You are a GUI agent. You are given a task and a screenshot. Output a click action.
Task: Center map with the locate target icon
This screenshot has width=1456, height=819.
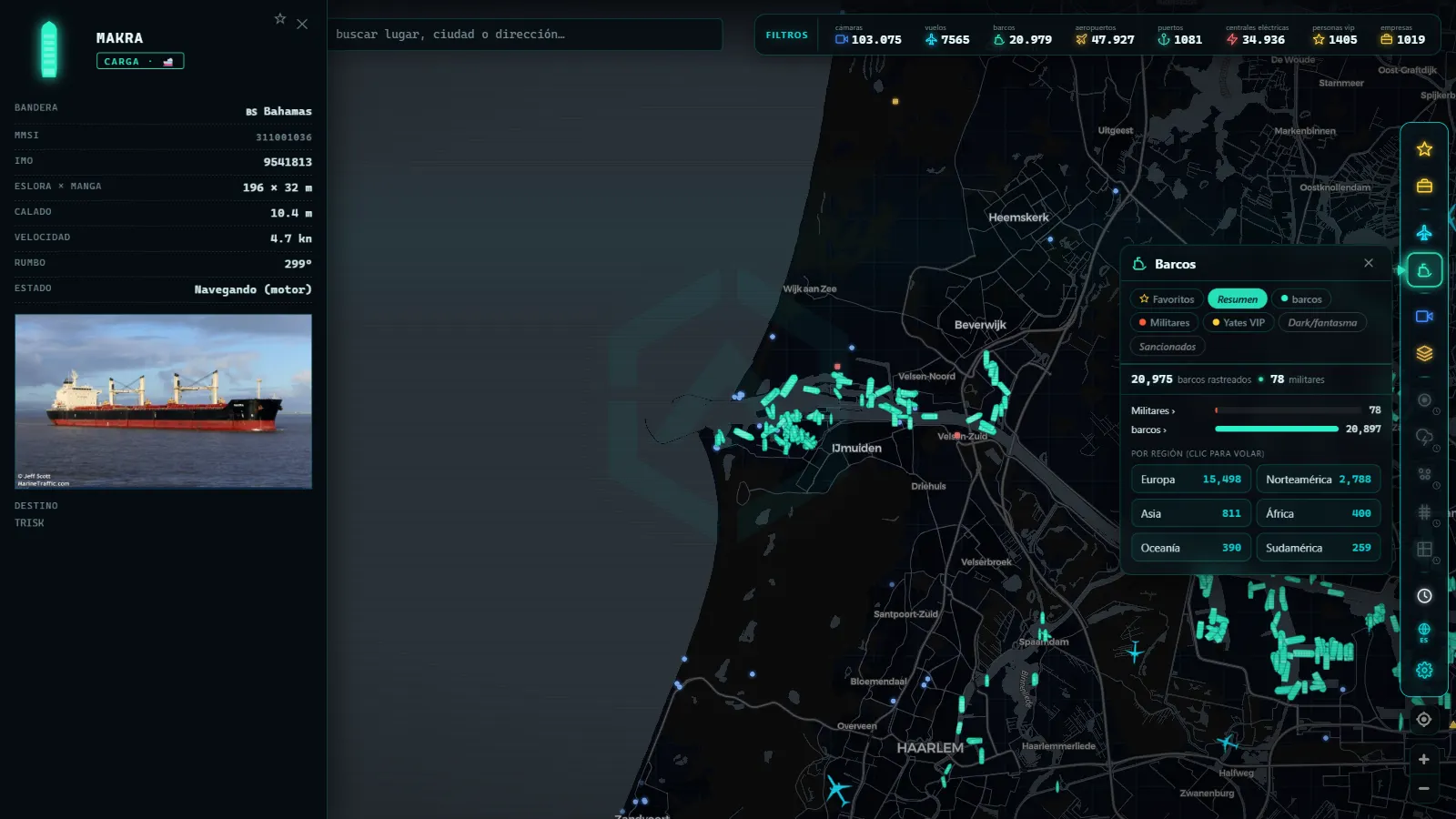tap(1424, 719)
